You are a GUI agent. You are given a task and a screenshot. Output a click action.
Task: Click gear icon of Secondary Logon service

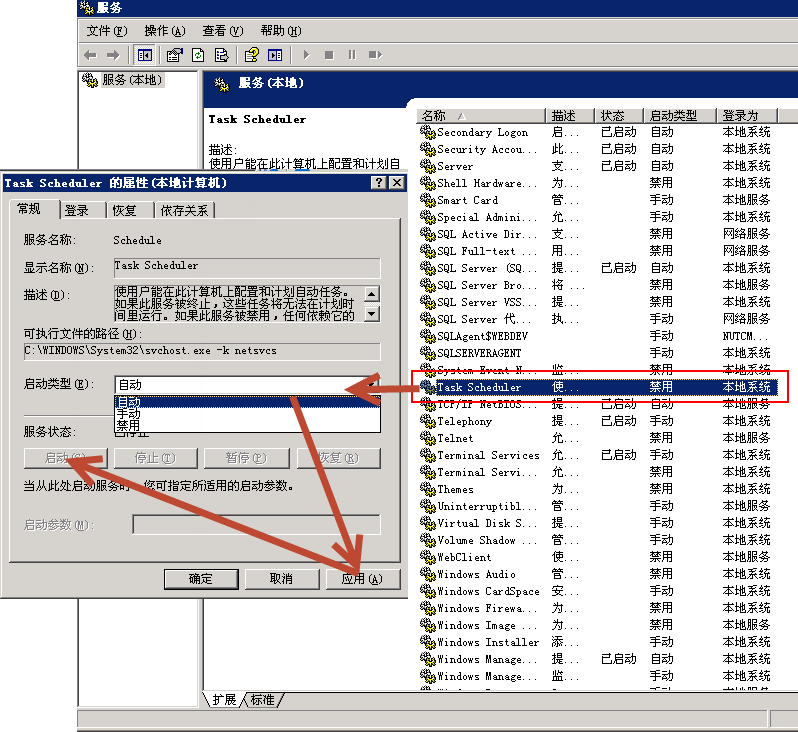tap(428, 132)
